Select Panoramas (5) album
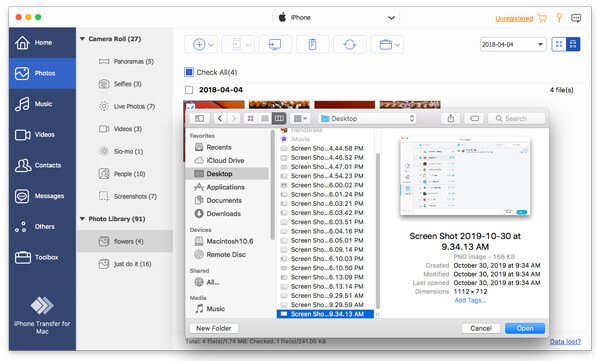 [126, 61]
